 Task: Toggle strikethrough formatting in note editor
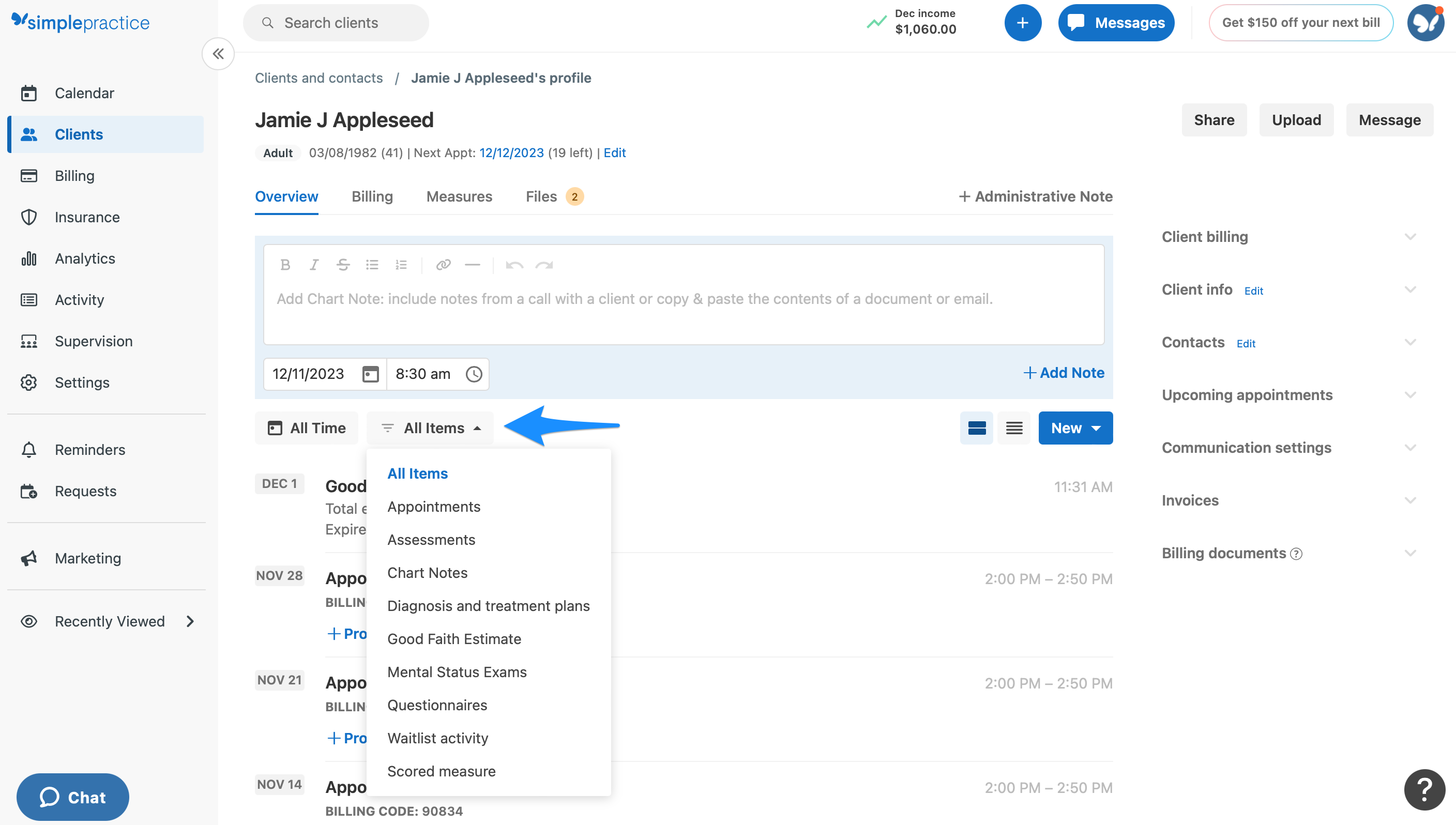point(343,265)
